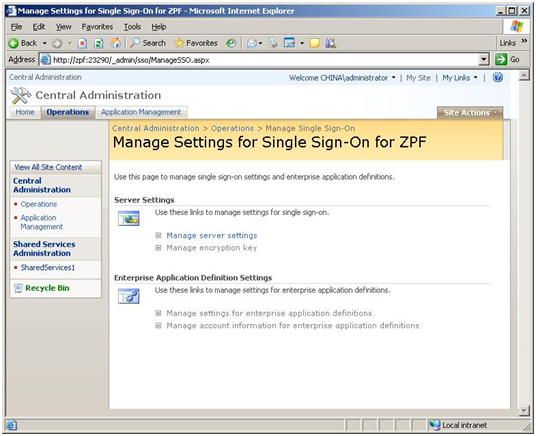Click the Go button beside the address bar
Image resolution: width=536 pixels, height=436 pixels.
click(507, 60)
